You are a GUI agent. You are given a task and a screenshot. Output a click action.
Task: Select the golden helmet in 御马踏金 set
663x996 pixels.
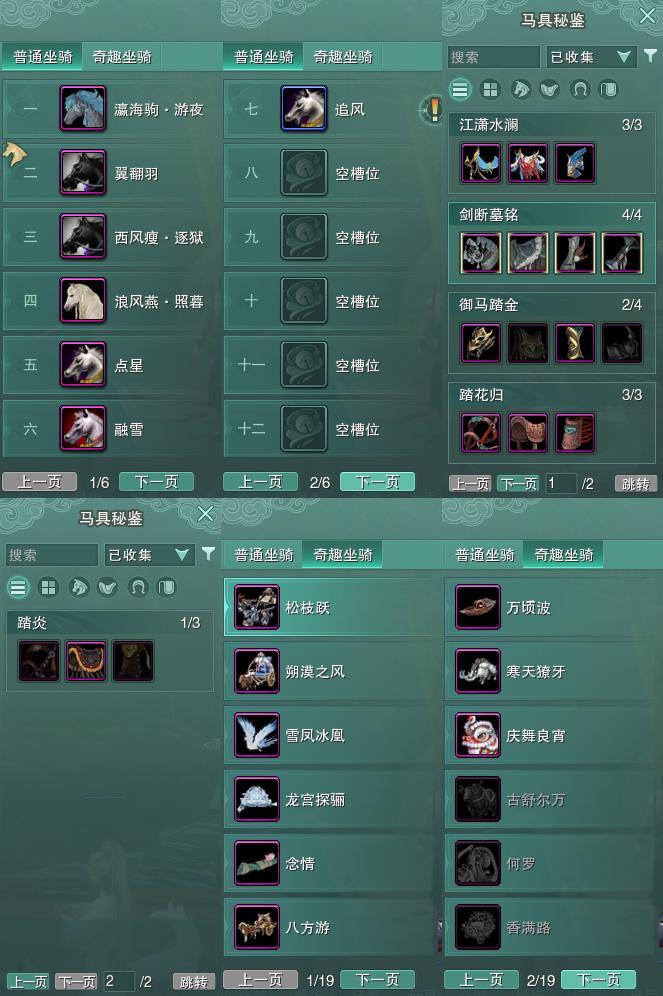point(481,342)
